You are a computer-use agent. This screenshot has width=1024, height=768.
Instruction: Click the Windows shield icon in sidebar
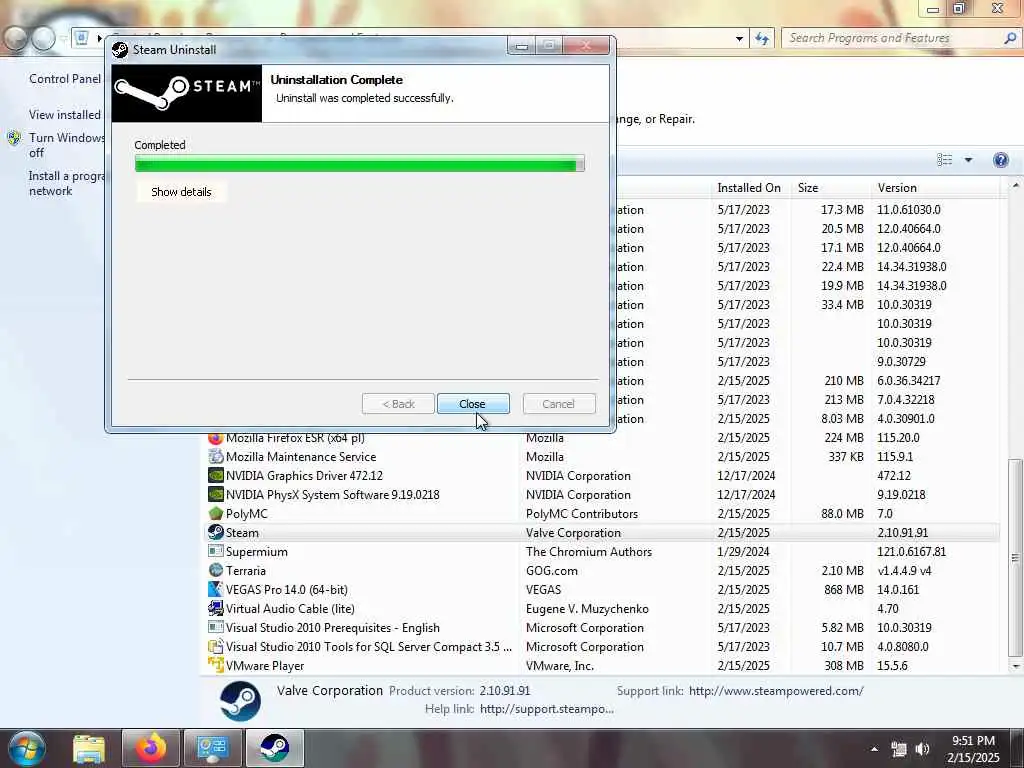[x=14, y=138]
